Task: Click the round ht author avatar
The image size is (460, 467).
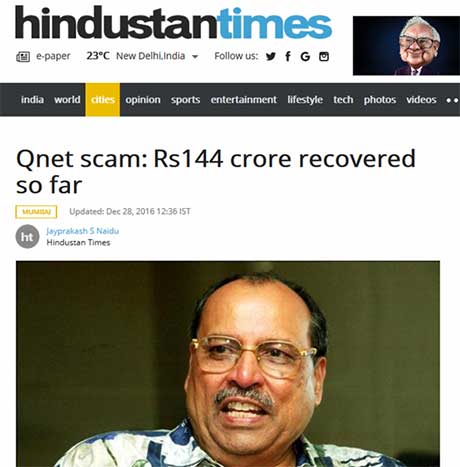Action: point(27,236)
